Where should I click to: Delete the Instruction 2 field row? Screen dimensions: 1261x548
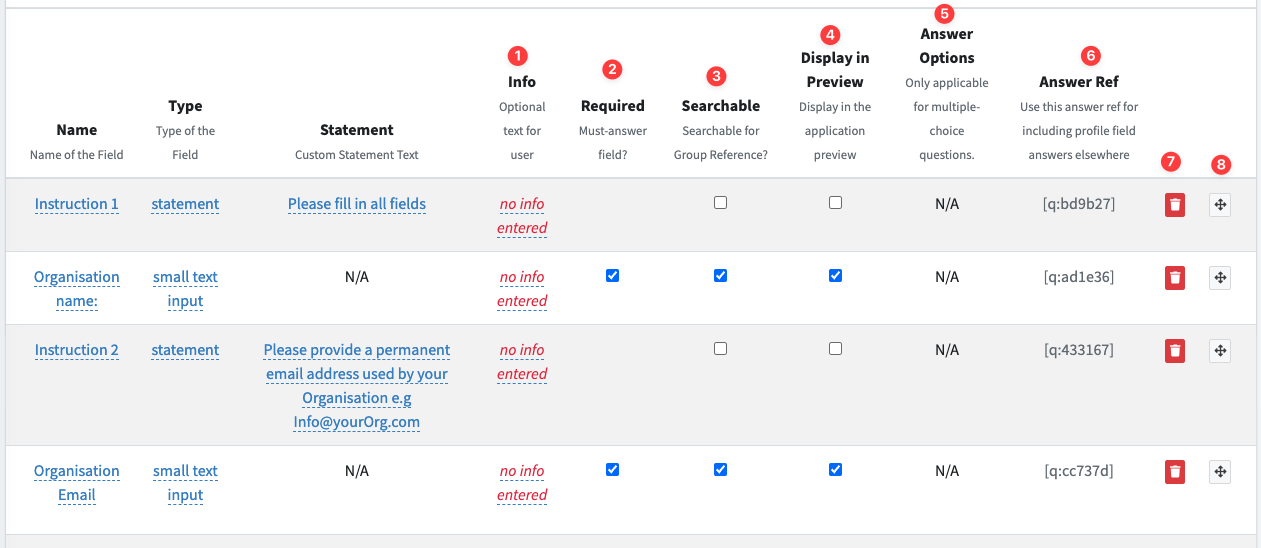pyautogui.click(x=1175, y=351)
